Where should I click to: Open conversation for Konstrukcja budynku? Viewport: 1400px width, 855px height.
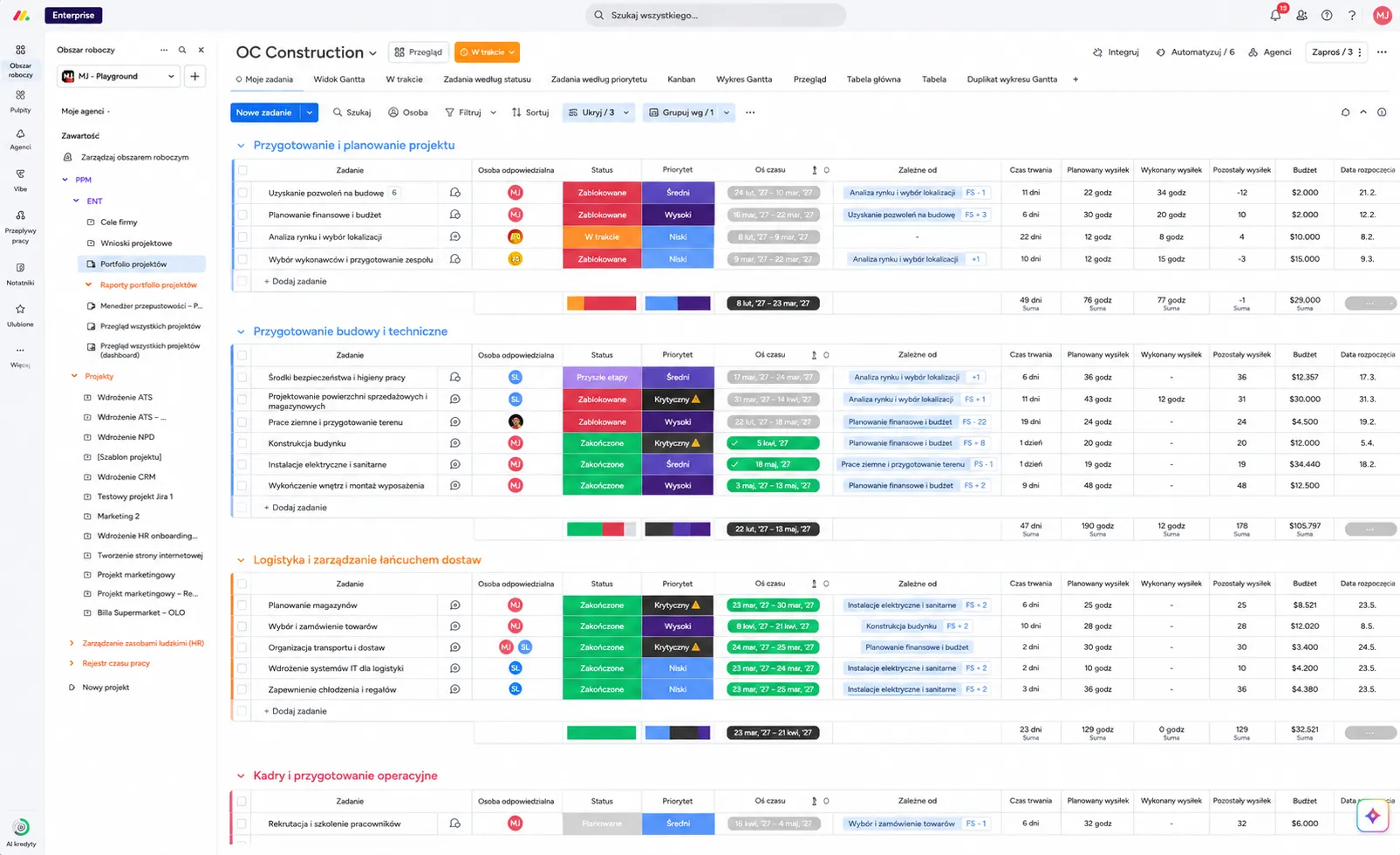click(x=454, y=443)
